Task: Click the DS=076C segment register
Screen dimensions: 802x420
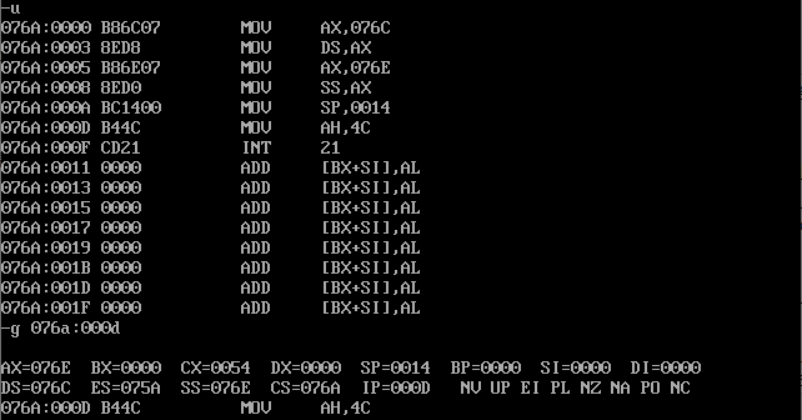Action: 36,388
